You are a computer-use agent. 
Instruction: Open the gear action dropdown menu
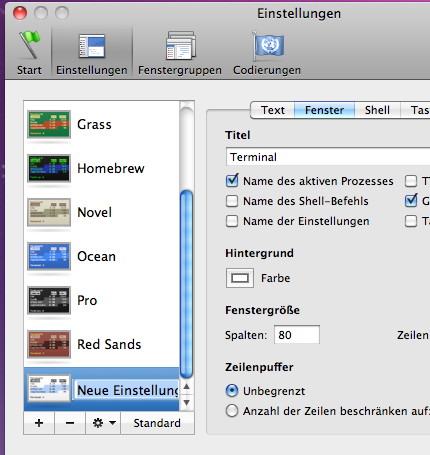tap(103, 423)
